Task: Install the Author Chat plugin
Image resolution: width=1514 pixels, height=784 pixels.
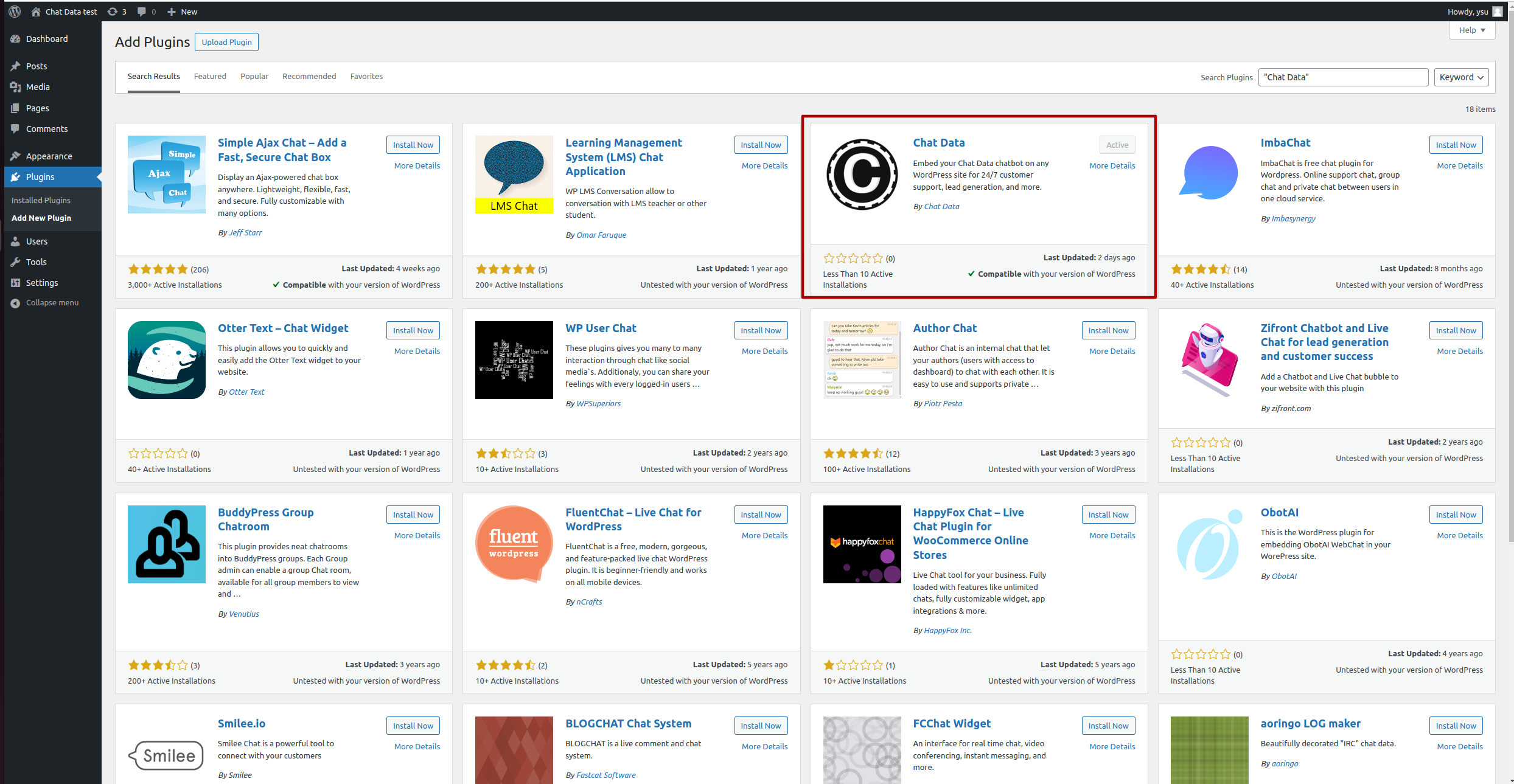Action: coord(1108,330)
